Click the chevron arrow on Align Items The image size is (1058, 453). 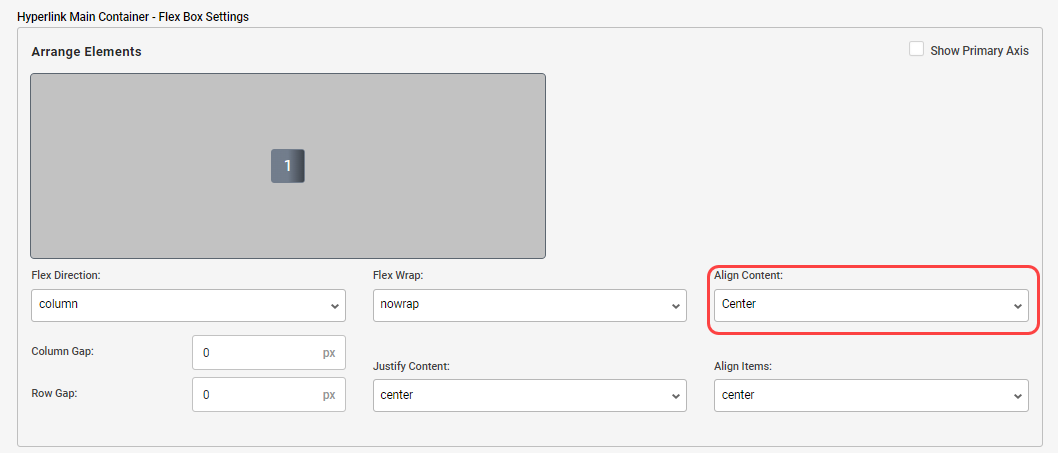(x=1017, y=396)
